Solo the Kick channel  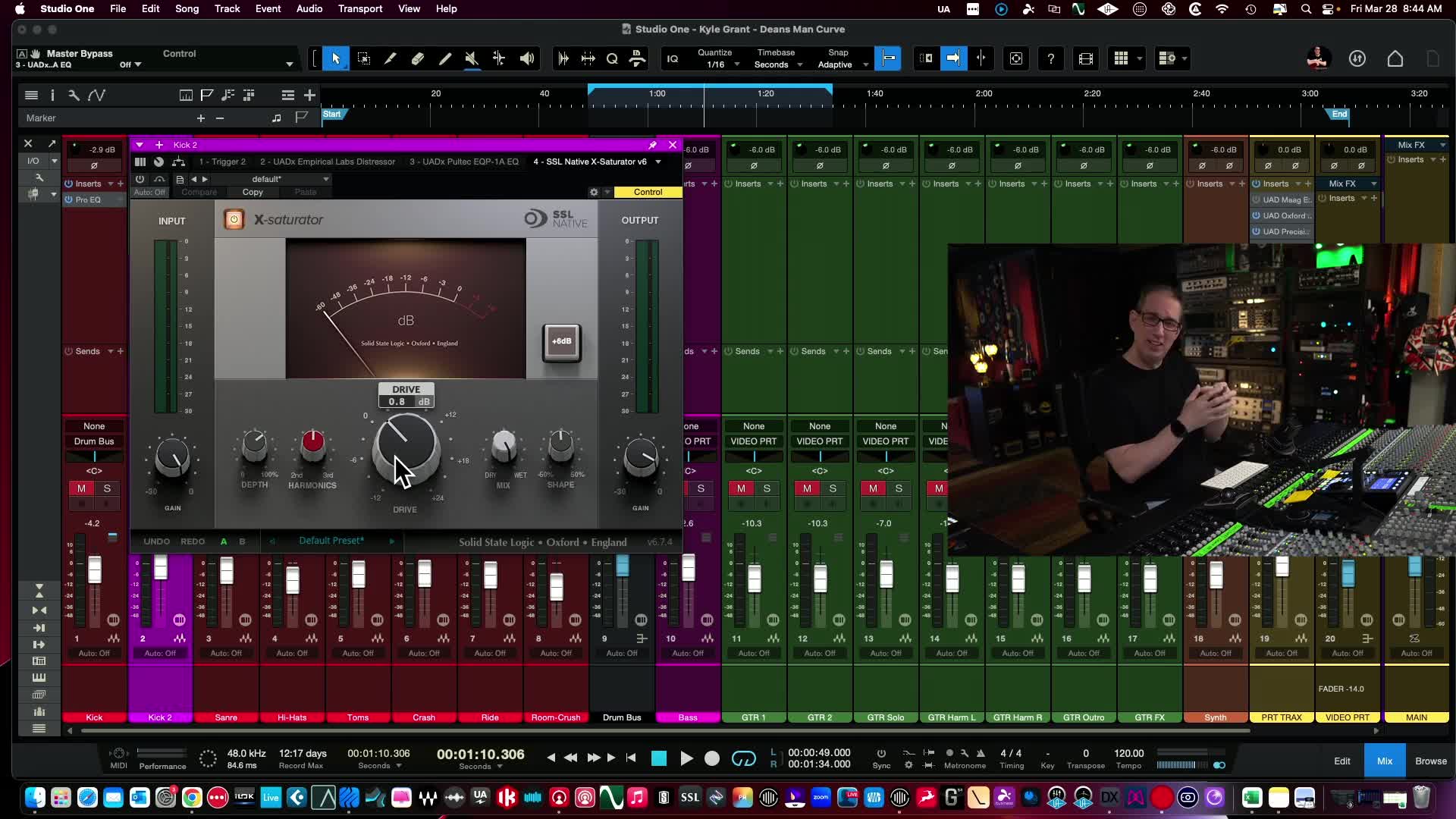tap(107, 488)
